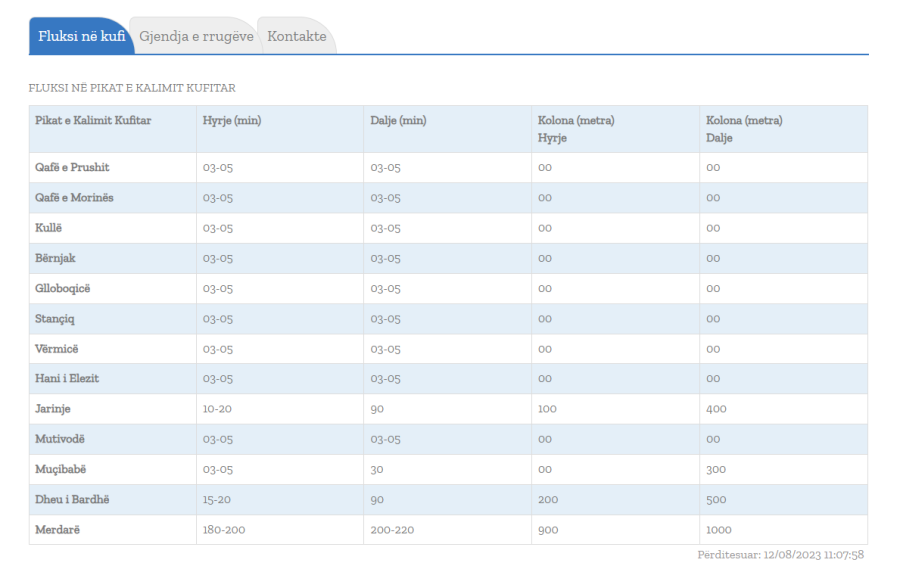Click Merdarë entry time 180-200

click(224, 530)
